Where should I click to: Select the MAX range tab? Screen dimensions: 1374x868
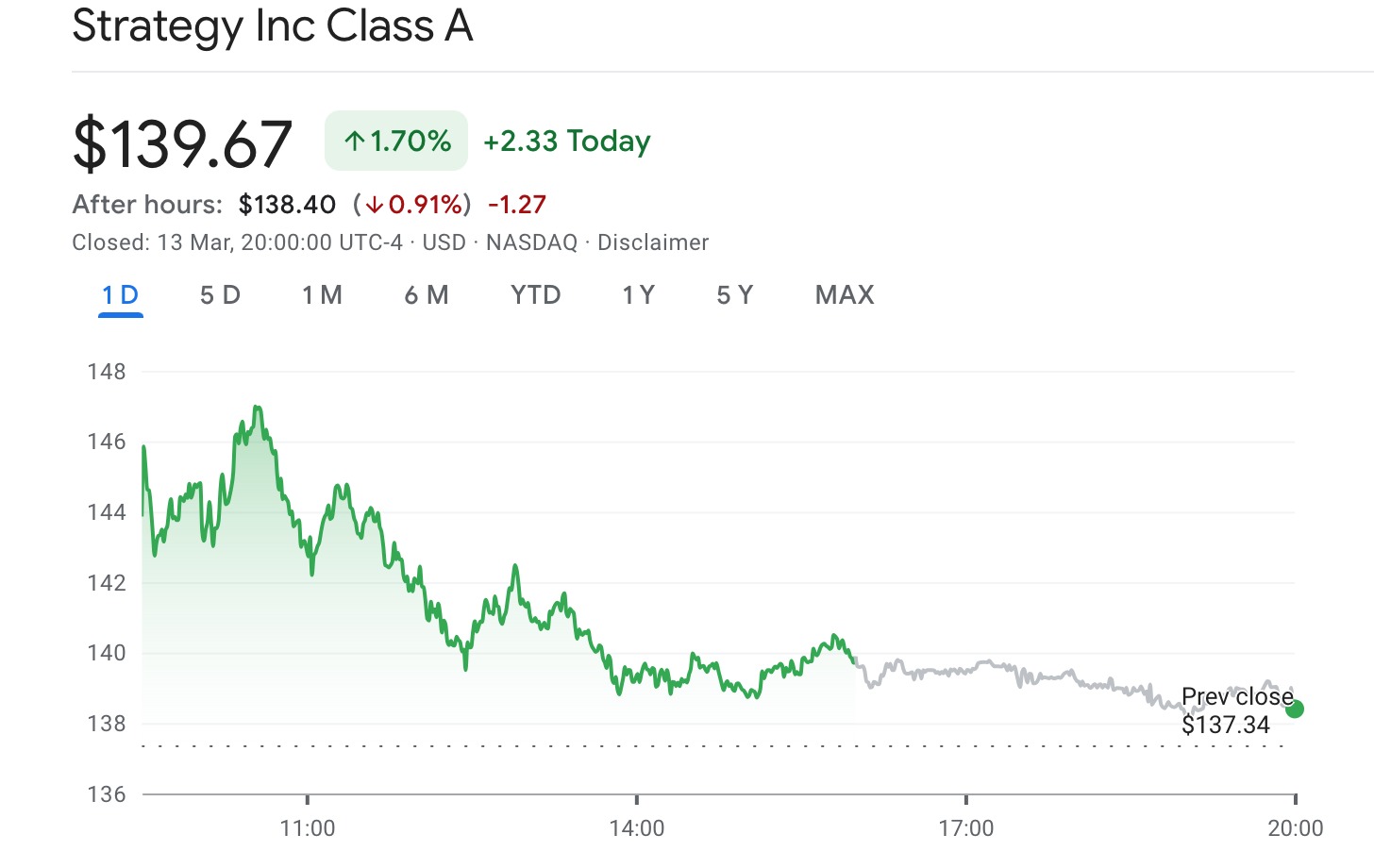(x=845, y=295)
